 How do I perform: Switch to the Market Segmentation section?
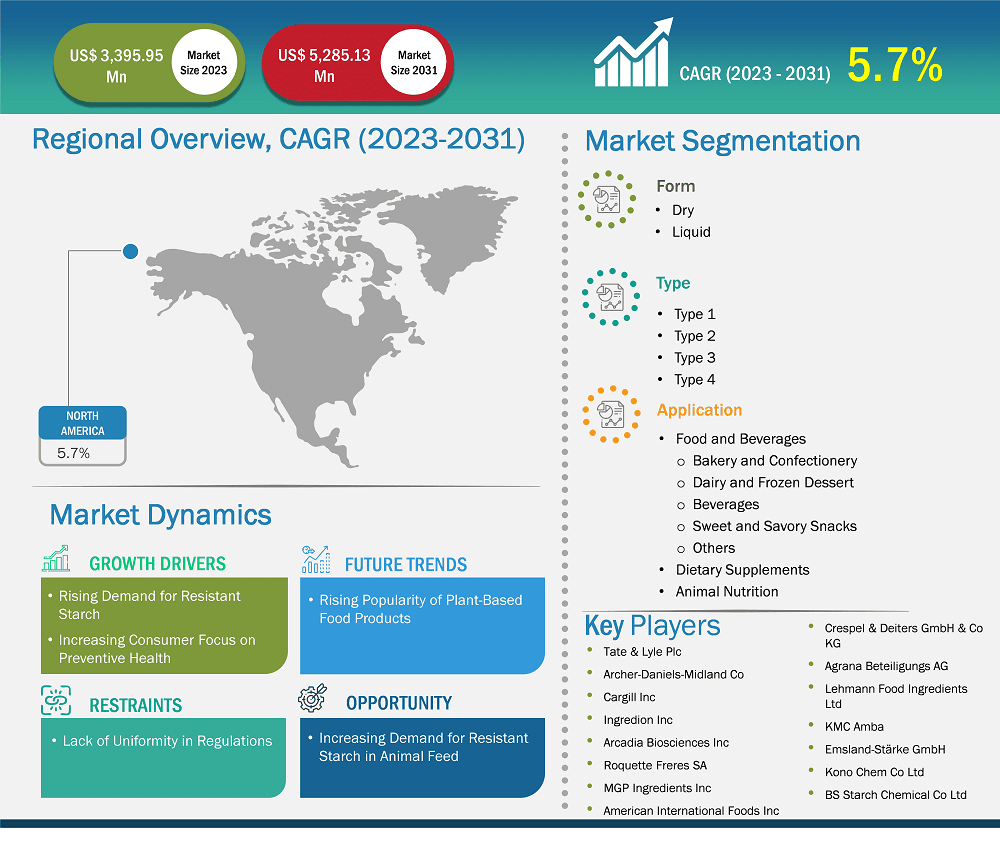tap(723, 141)
